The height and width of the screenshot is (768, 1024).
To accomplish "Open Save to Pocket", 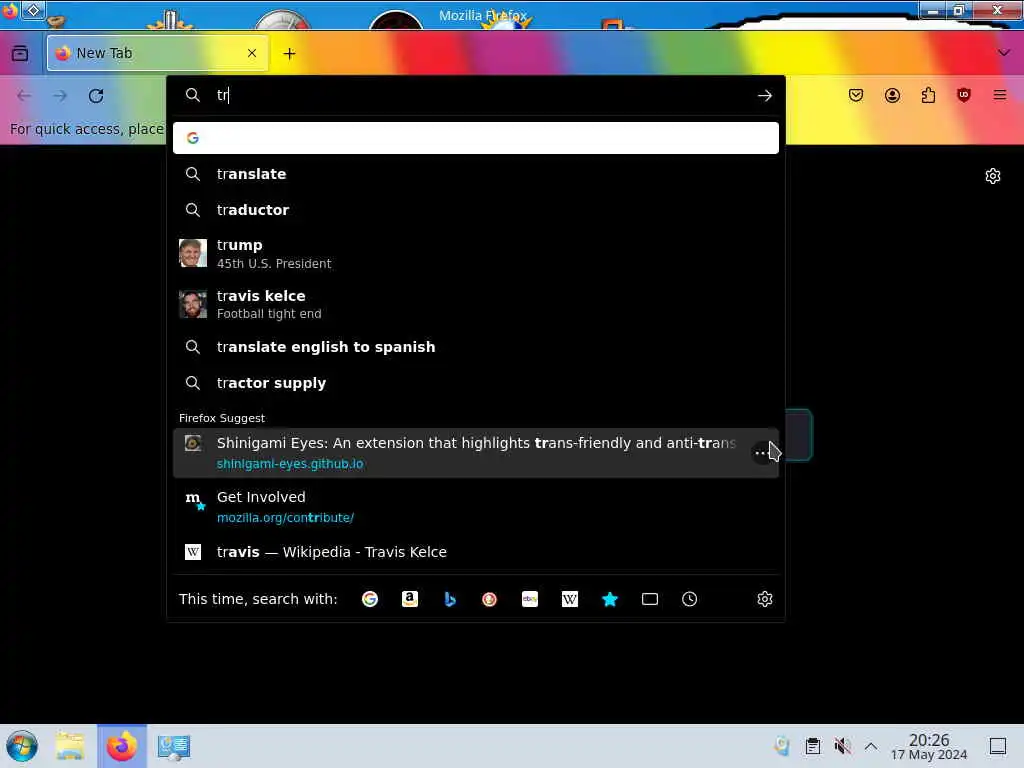I will pos(856,95).
